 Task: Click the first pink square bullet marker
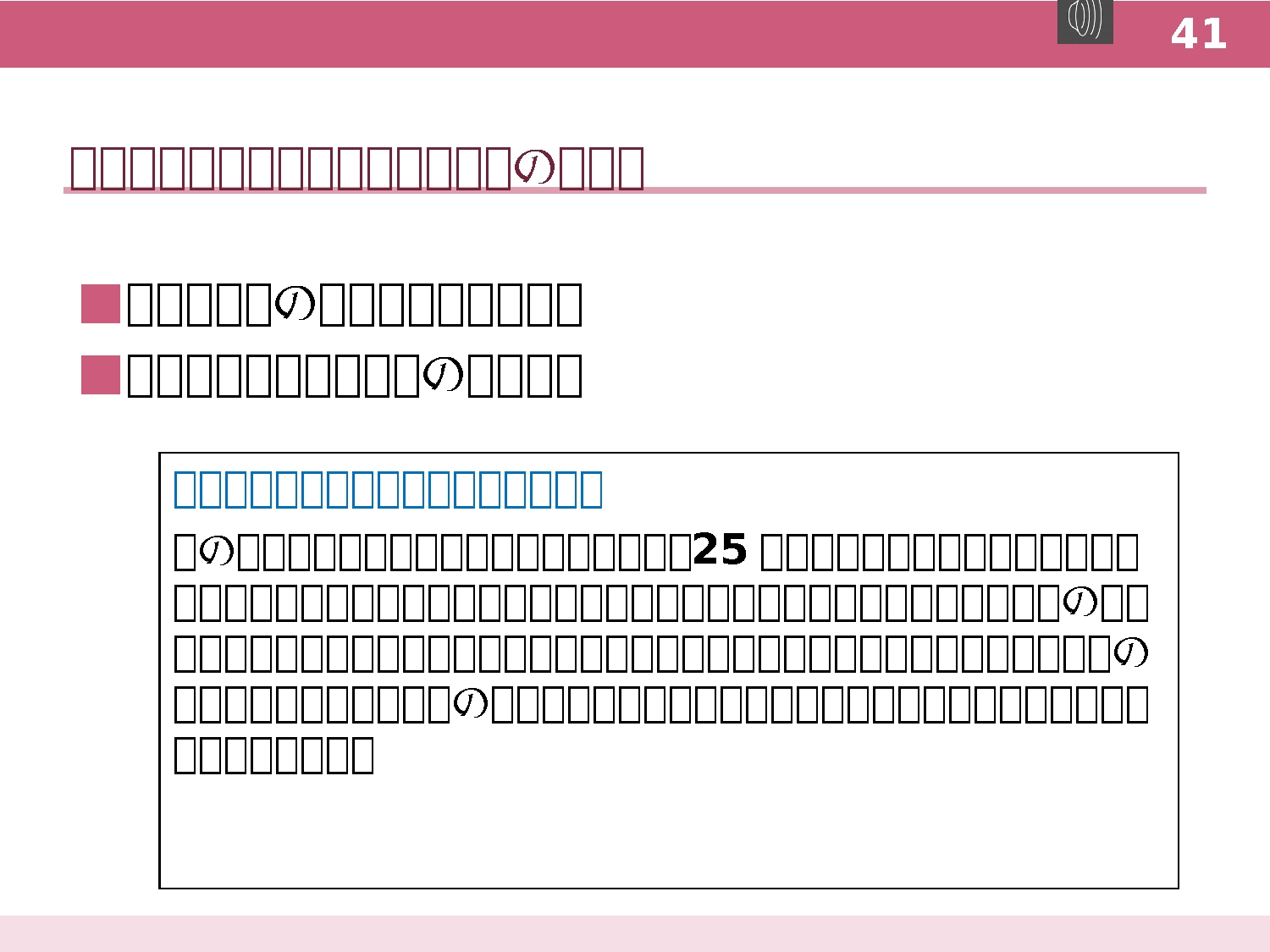click(x=101, y=305)
